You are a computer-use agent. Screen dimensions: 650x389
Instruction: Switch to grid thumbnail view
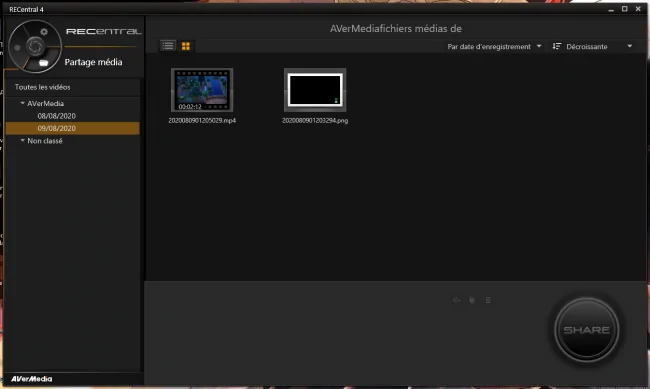pyautogui.click(x=186, y=46)
